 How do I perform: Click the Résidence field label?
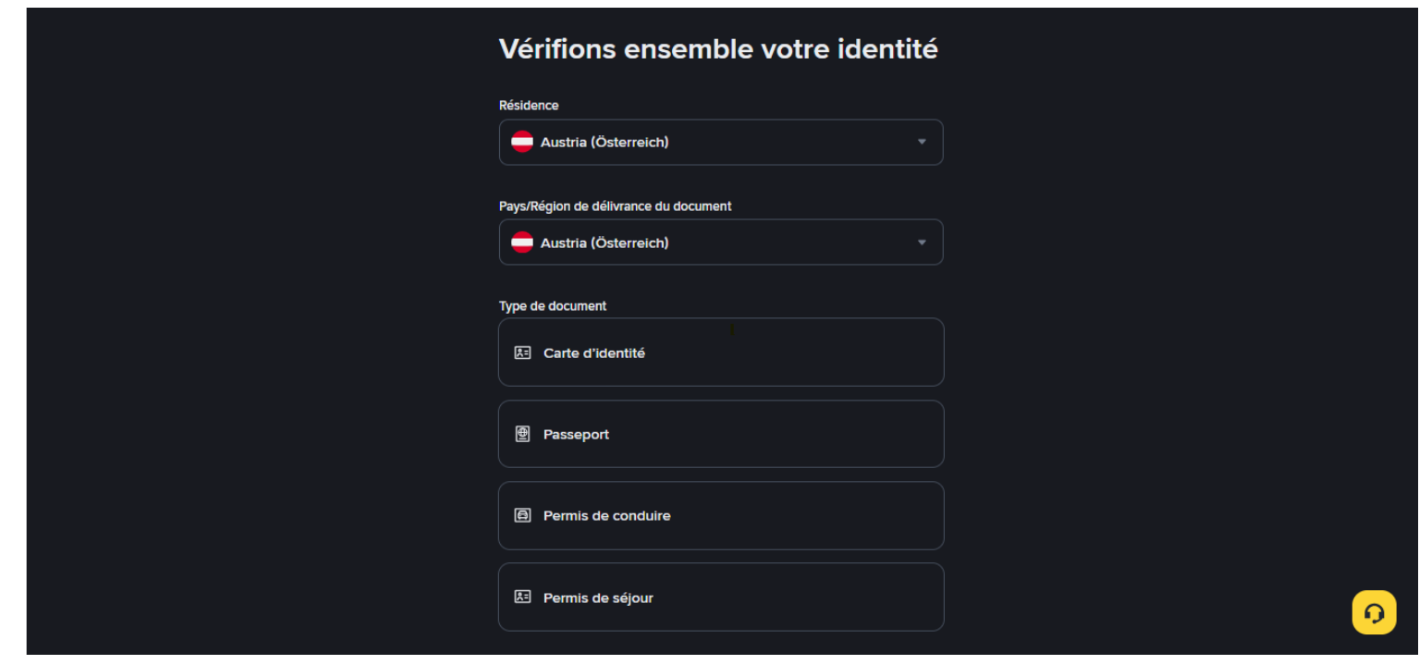[x=529, y=105]
